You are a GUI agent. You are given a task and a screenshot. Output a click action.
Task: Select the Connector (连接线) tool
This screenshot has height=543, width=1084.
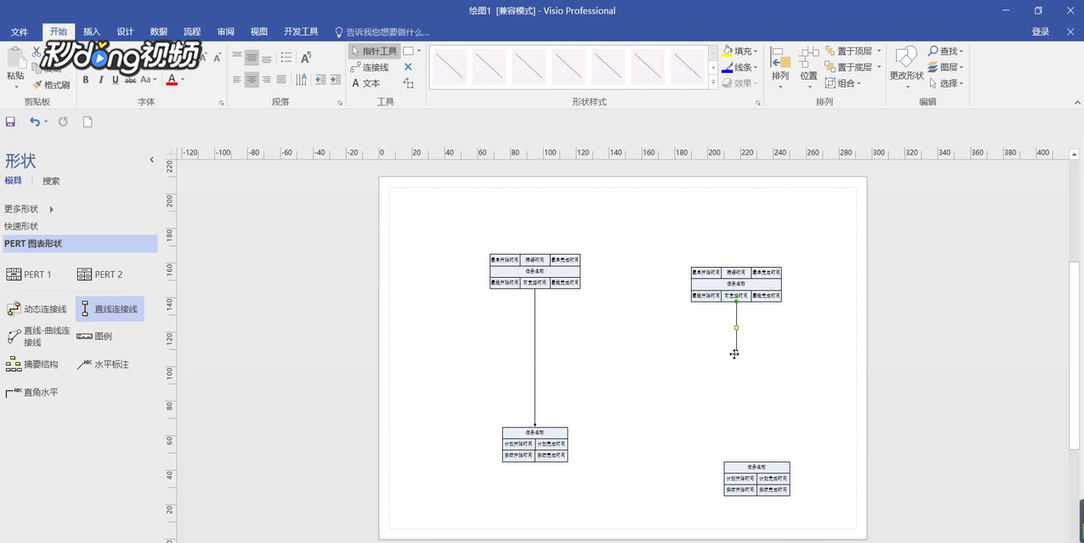370,67
